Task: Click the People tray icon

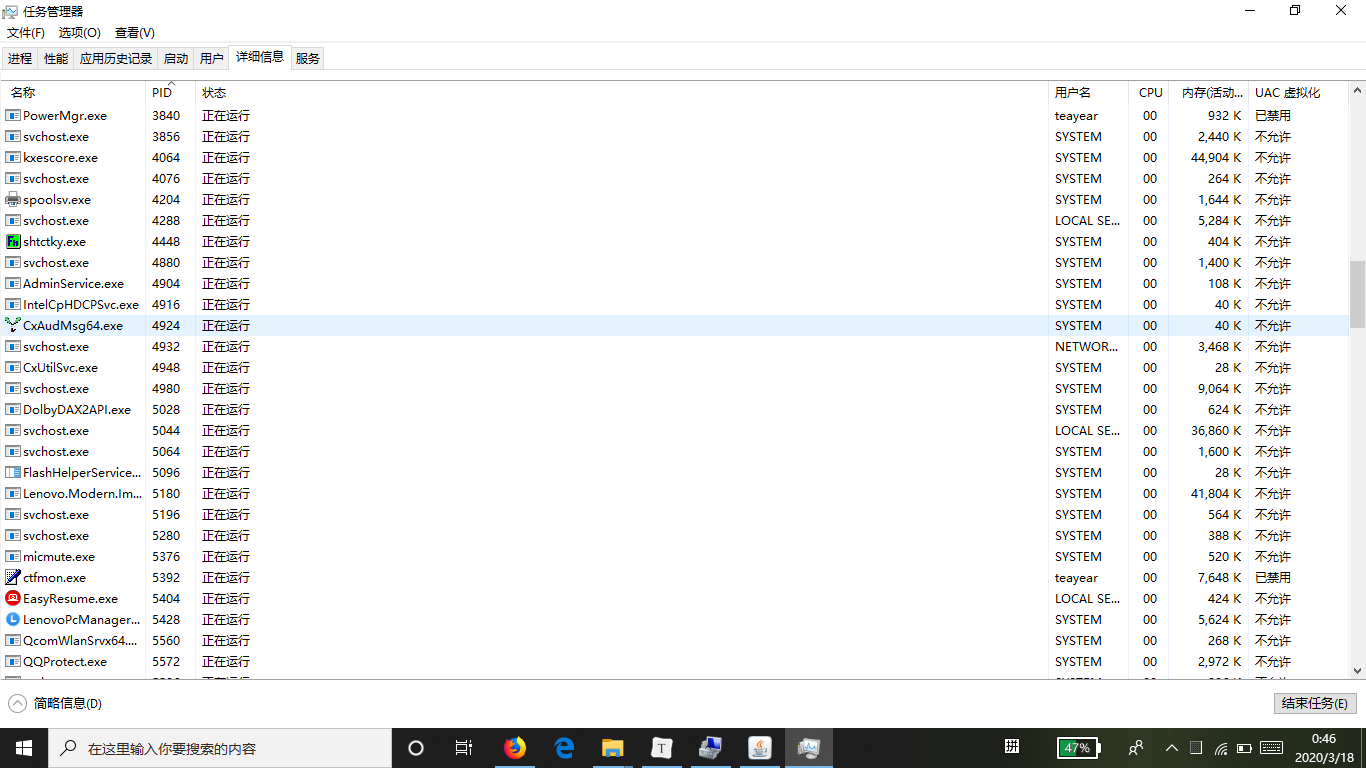Action: tap(1136, 748)
